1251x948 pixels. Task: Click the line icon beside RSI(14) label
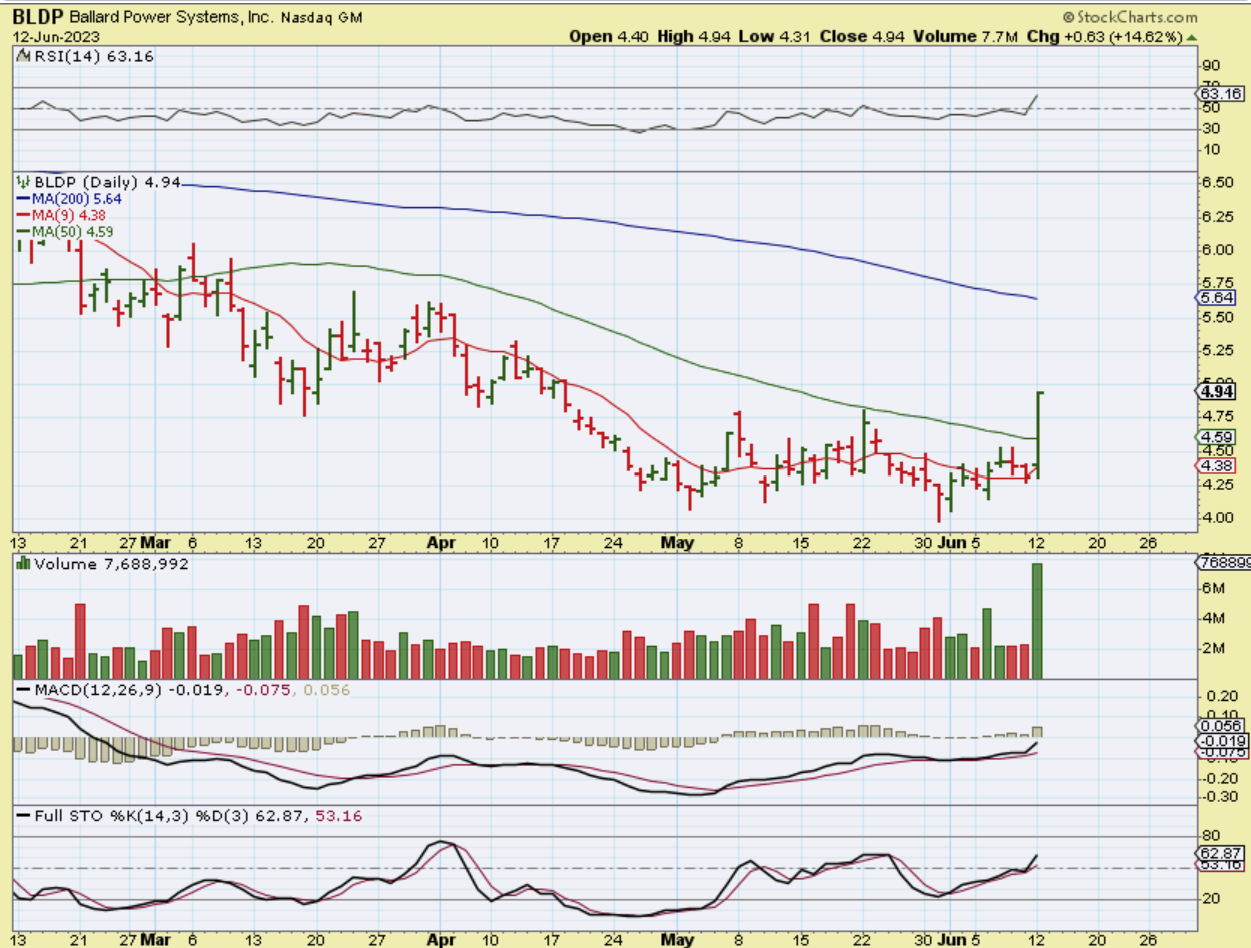tap(24, 57)
